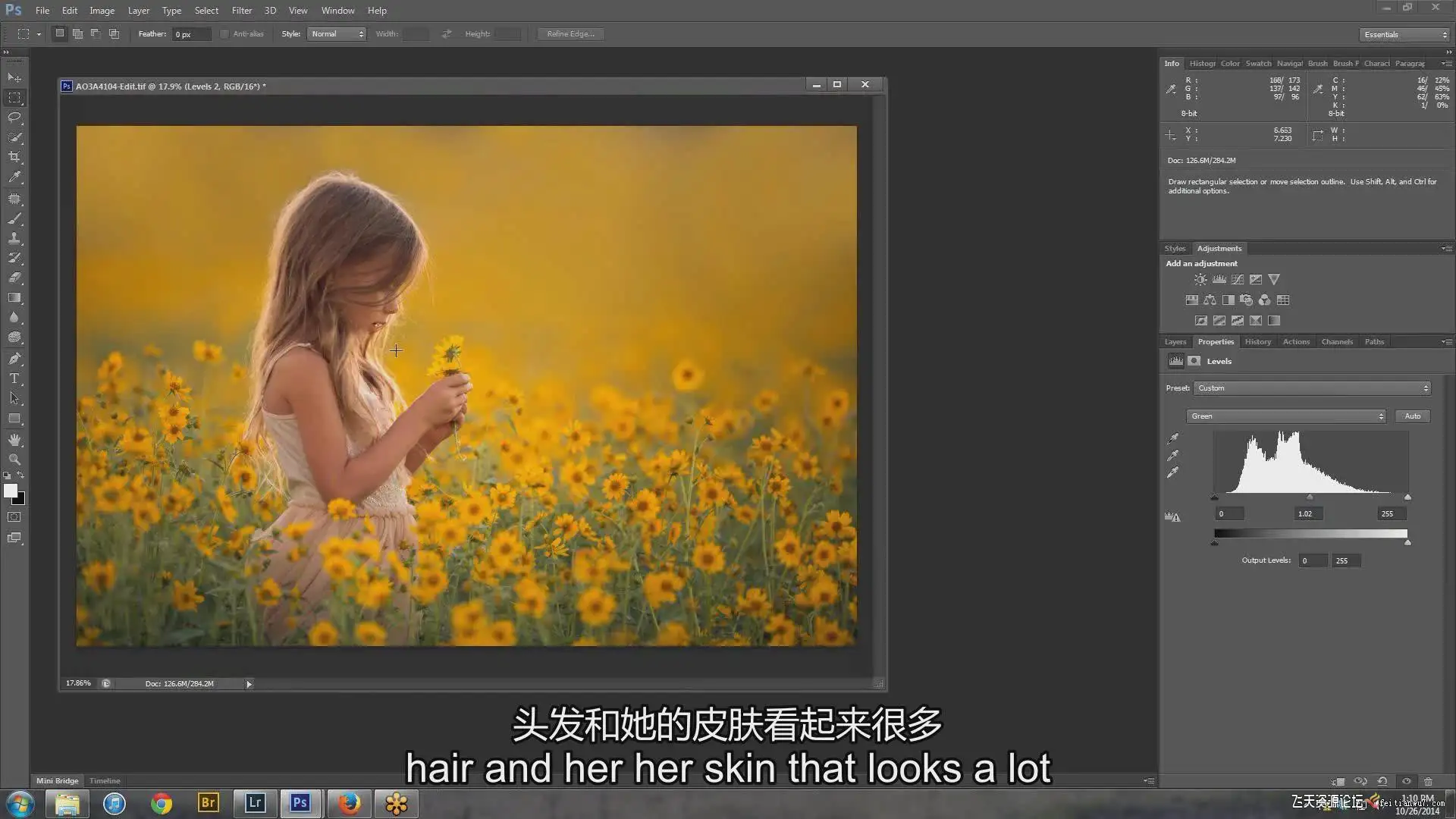Switch to the History tab
The width and height of the screenshot is (1456, 819).
pyautogui.click(x=1257, y=342)
